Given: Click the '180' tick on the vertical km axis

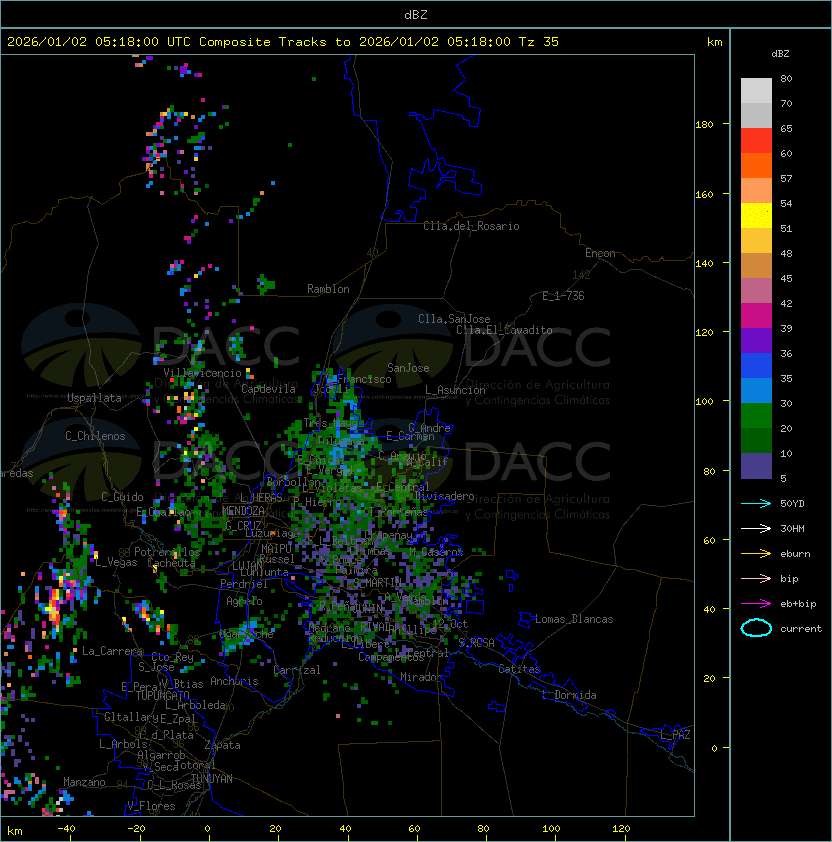Looking at the screenshot, I should click(x=704, y=125).
